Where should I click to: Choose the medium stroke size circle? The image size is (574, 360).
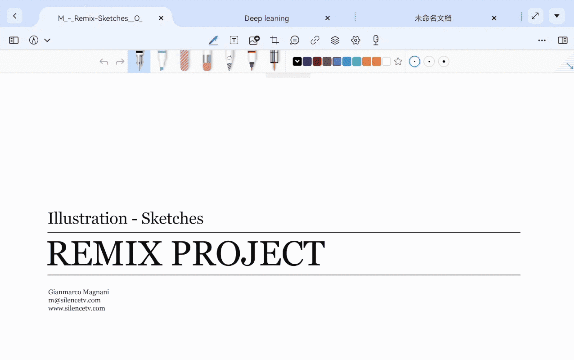pyautogui.click(x=429, y=62)
